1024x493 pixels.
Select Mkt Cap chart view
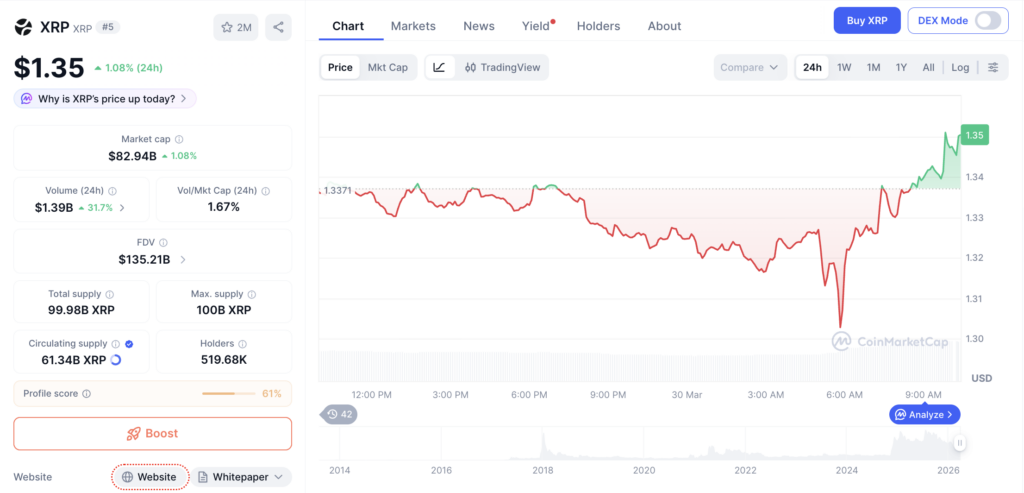click(x=387, y=67)
